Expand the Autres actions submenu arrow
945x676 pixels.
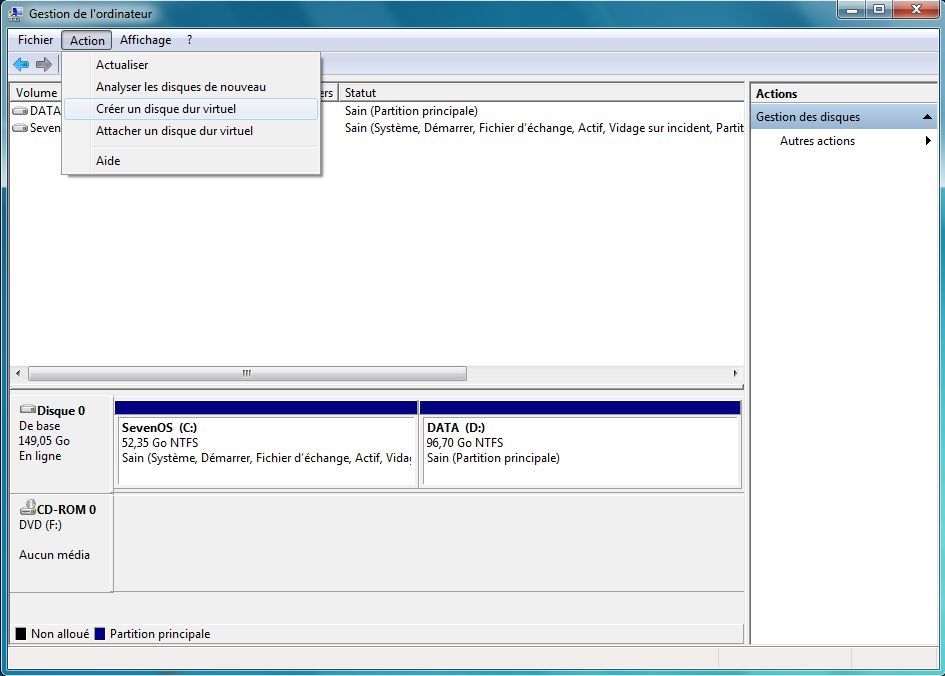[x=928, y=140]
